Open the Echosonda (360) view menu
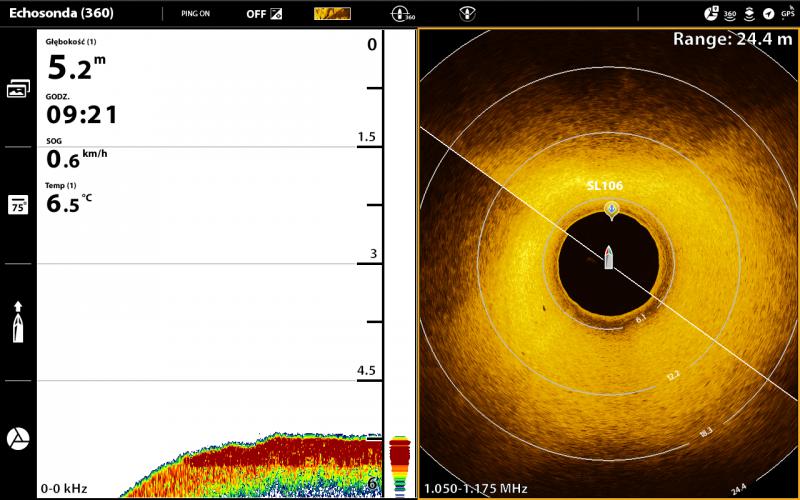This screenshot has height=500, width=800. pos(62,14)
